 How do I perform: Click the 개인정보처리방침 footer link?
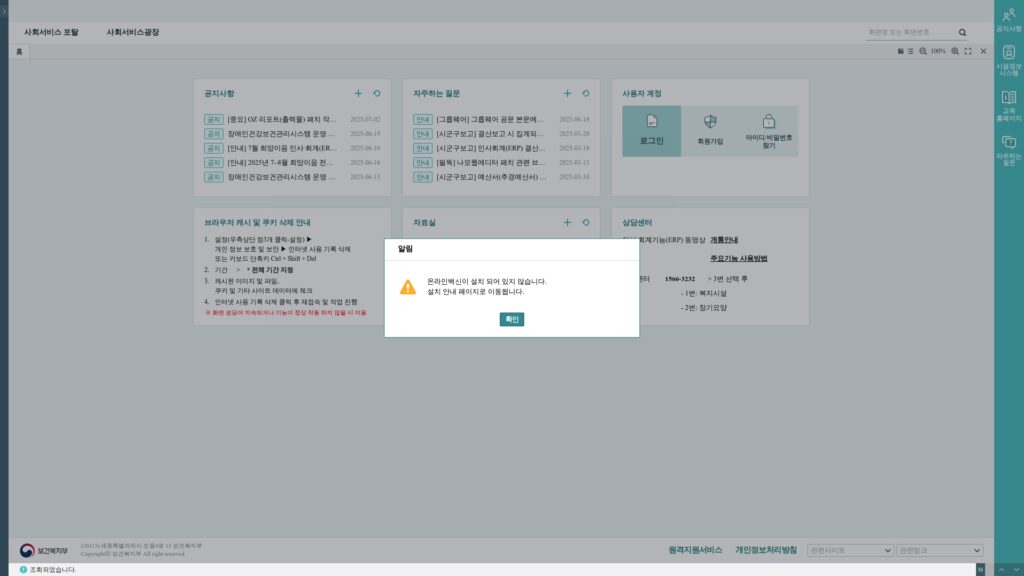pyautogui.click(x=766, y=551)
